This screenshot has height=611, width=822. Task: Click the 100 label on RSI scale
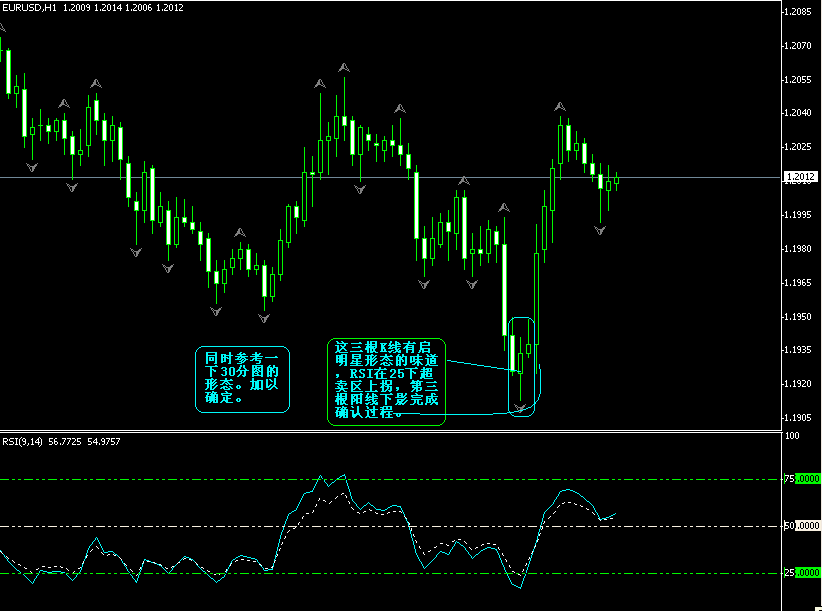click(x=792, y=435)
